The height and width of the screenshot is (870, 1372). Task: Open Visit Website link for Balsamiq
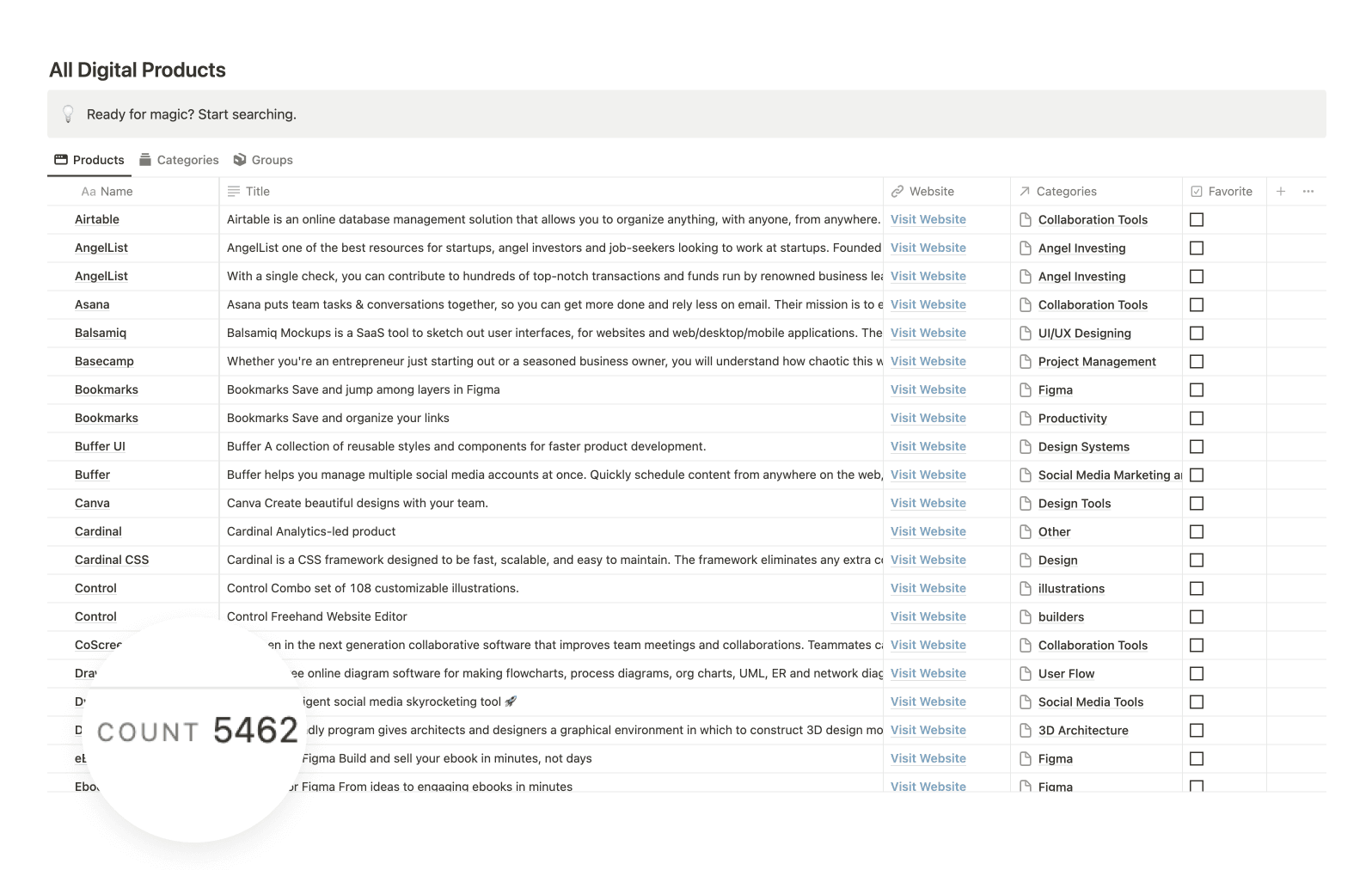point(928,333)
